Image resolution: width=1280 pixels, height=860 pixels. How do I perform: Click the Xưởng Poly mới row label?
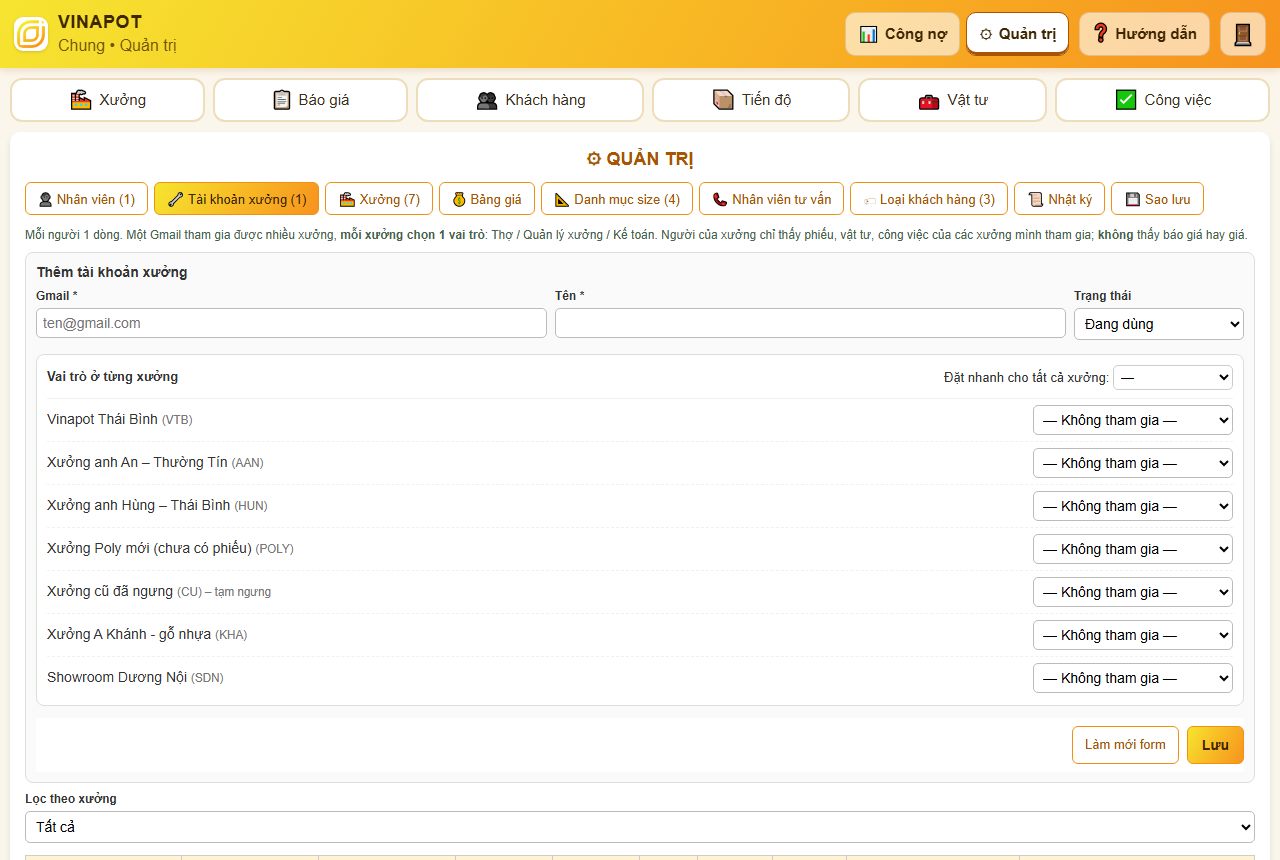coord(170,549)
